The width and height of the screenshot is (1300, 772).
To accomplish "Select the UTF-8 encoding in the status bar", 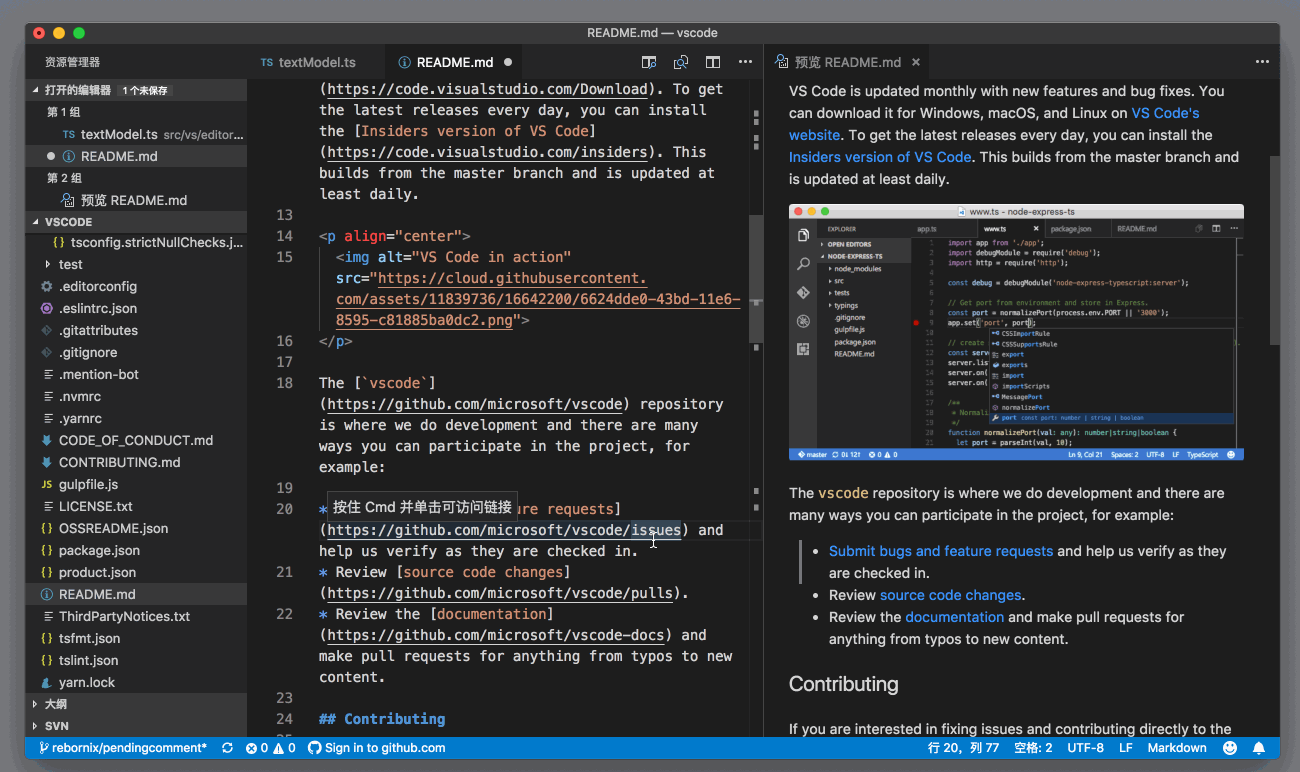I will click(1085, 747).
